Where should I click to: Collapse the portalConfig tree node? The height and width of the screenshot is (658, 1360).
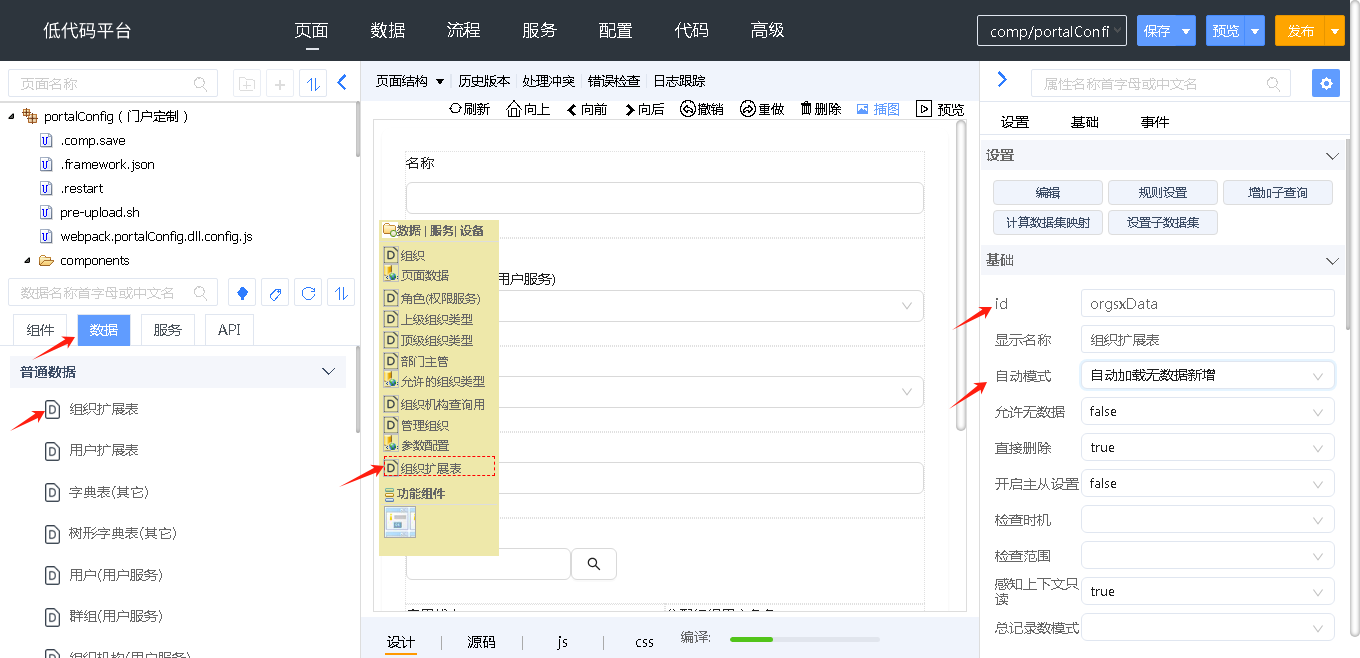click(11, 116)
